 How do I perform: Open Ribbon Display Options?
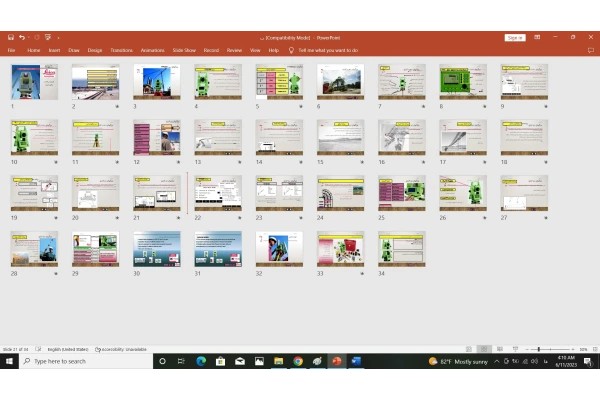537,37
